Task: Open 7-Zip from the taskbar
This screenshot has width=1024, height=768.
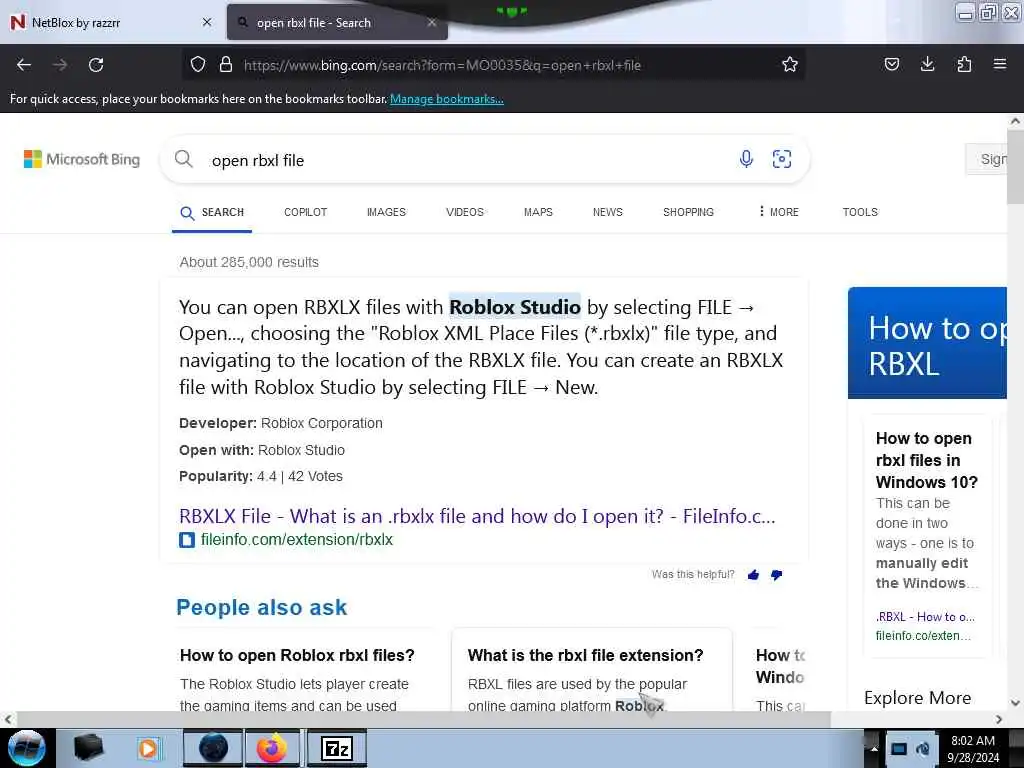Action: pyautogui.click(x=336, y=748)
